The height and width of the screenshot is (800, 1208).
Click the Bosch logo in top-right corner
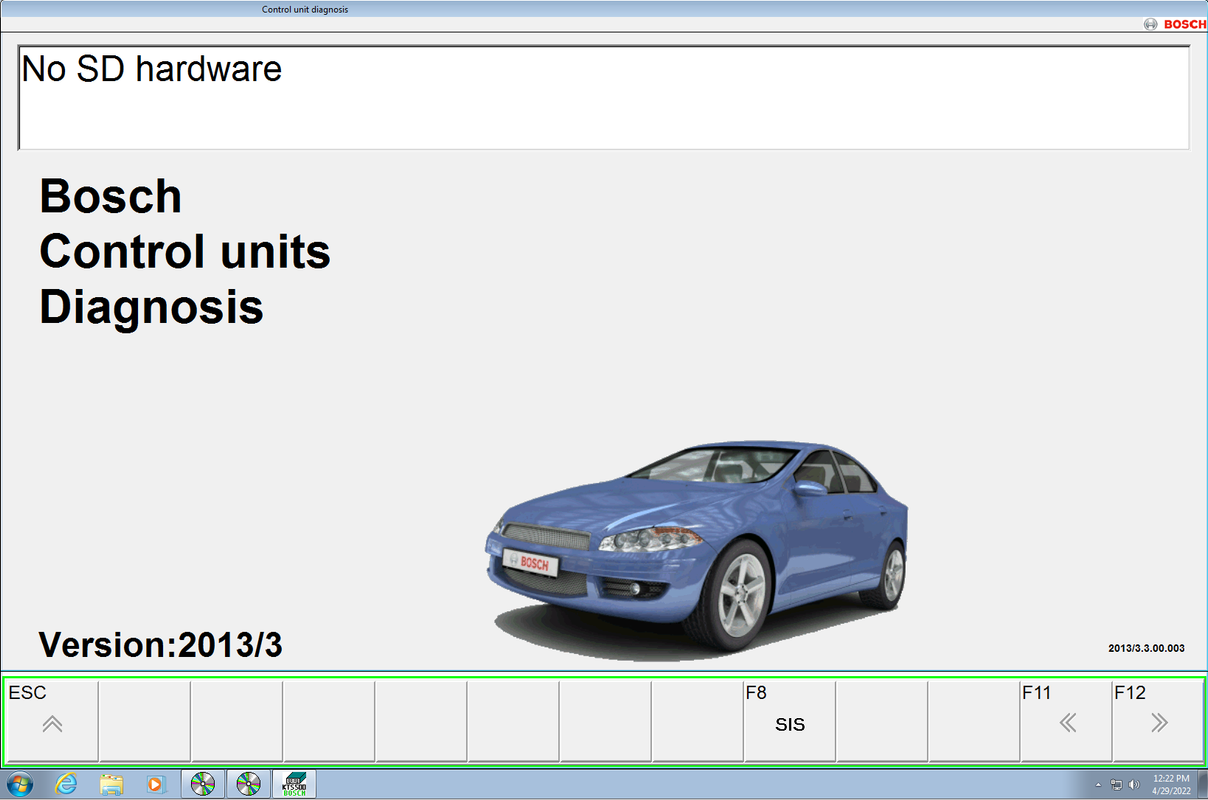tap(1175, 24)
